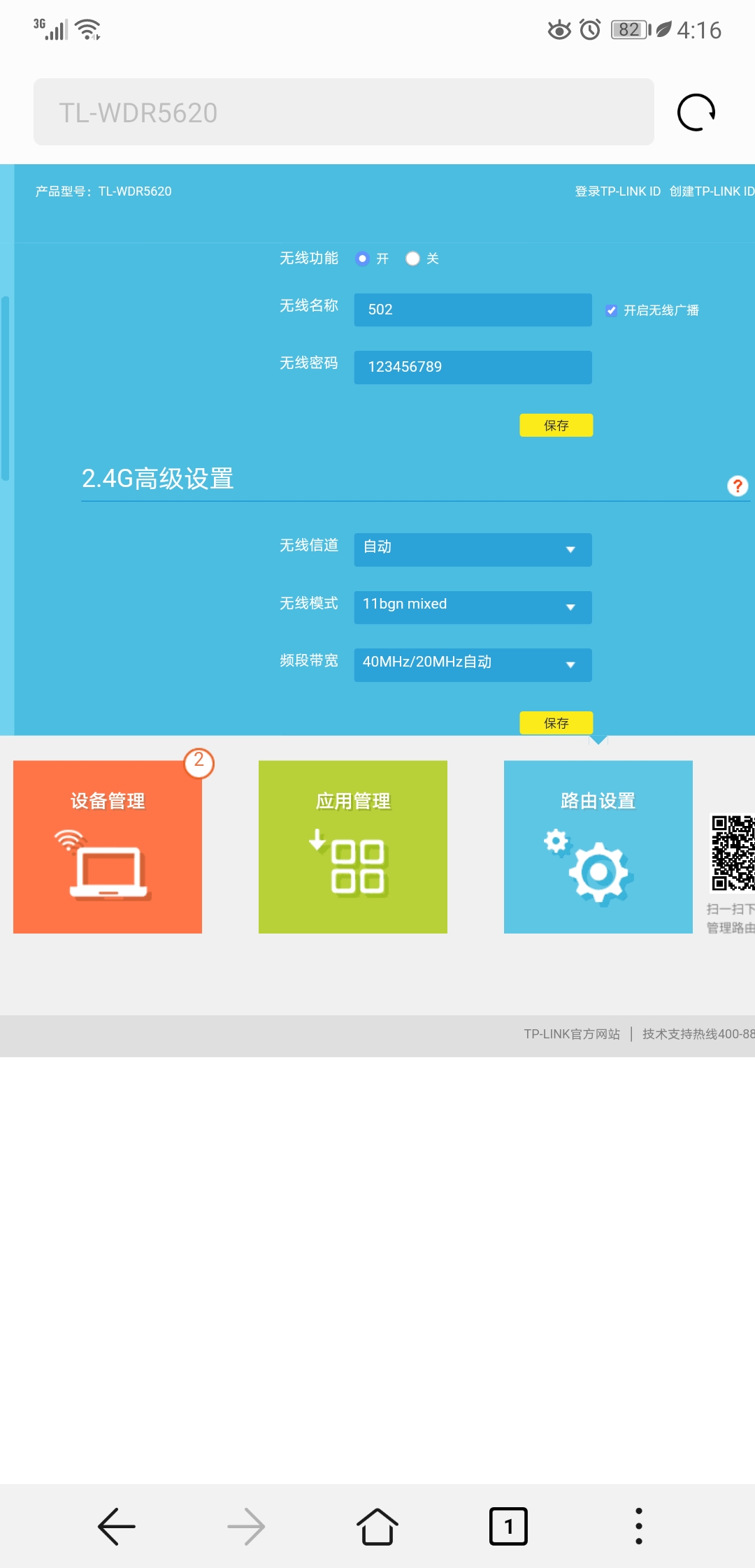The width and height of the screenshot is (755, 1568).
Task: Expand the 无线模式 11bgn mixed dropdown
Action: tap(473, 607)
